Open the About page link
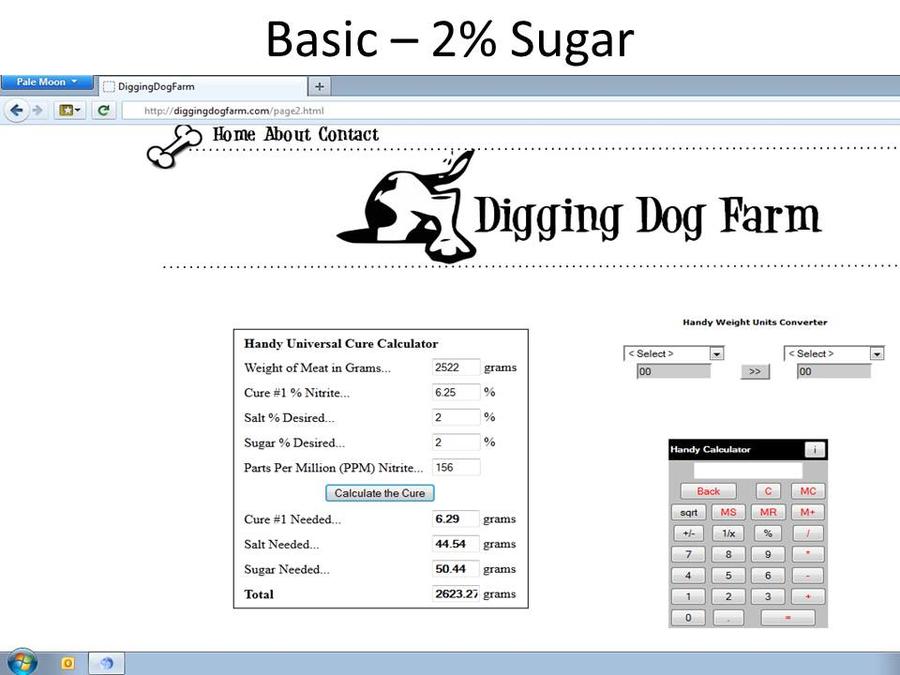 (288, 134)
